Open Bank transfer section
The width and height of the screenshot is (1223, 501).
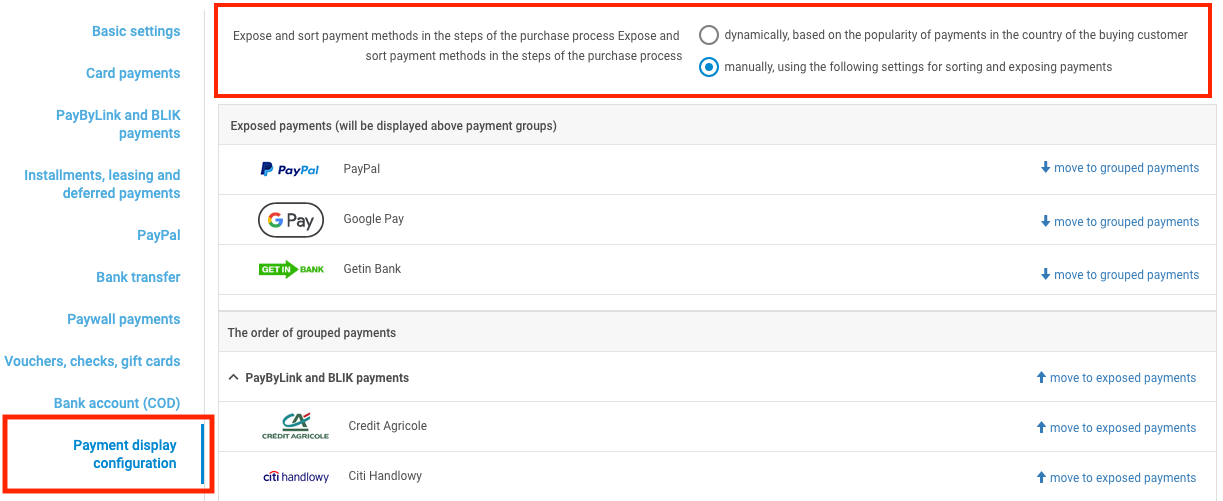point(138,277)
